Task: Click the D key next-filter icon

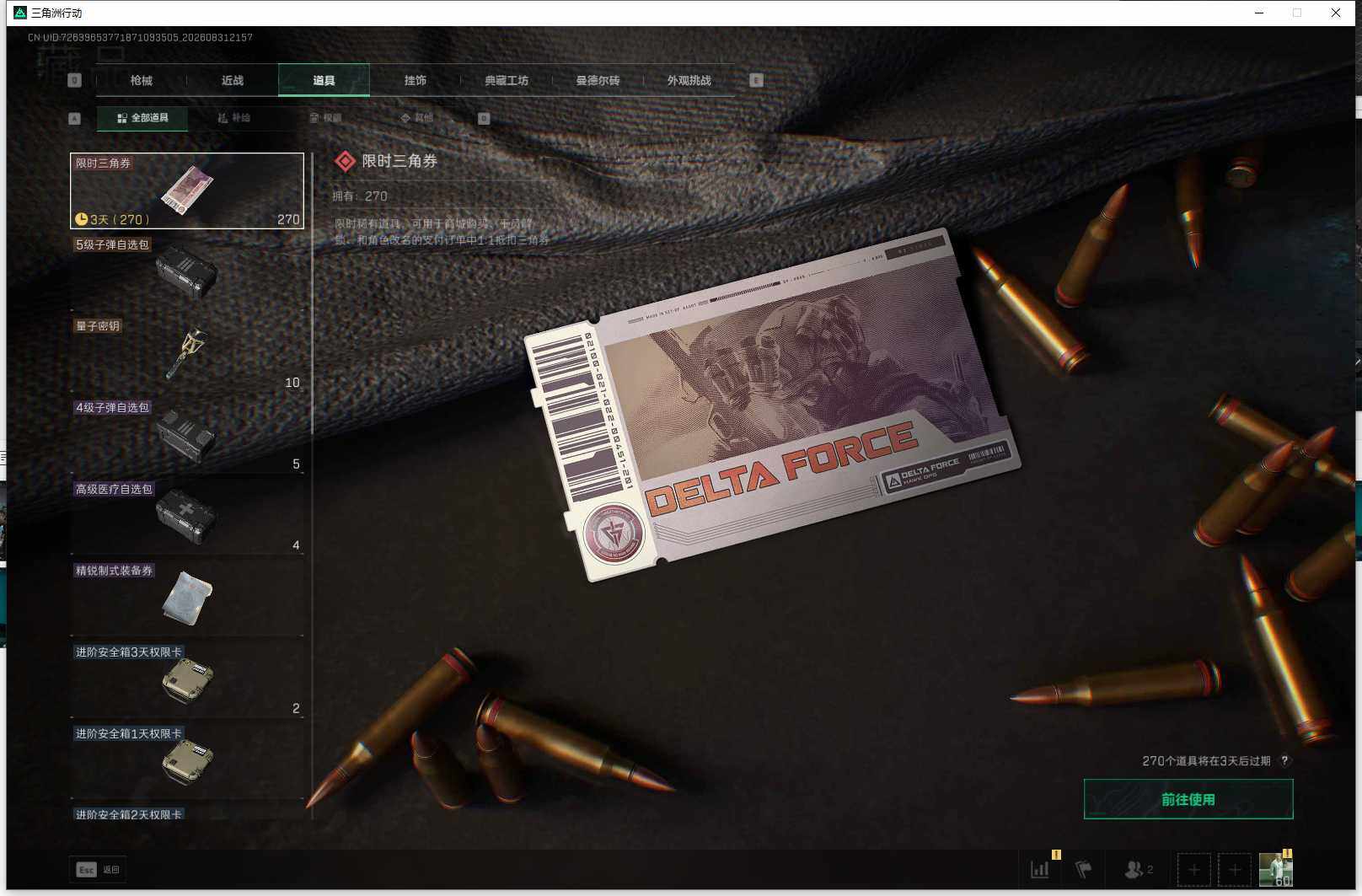Action: [x=484, y=118]
